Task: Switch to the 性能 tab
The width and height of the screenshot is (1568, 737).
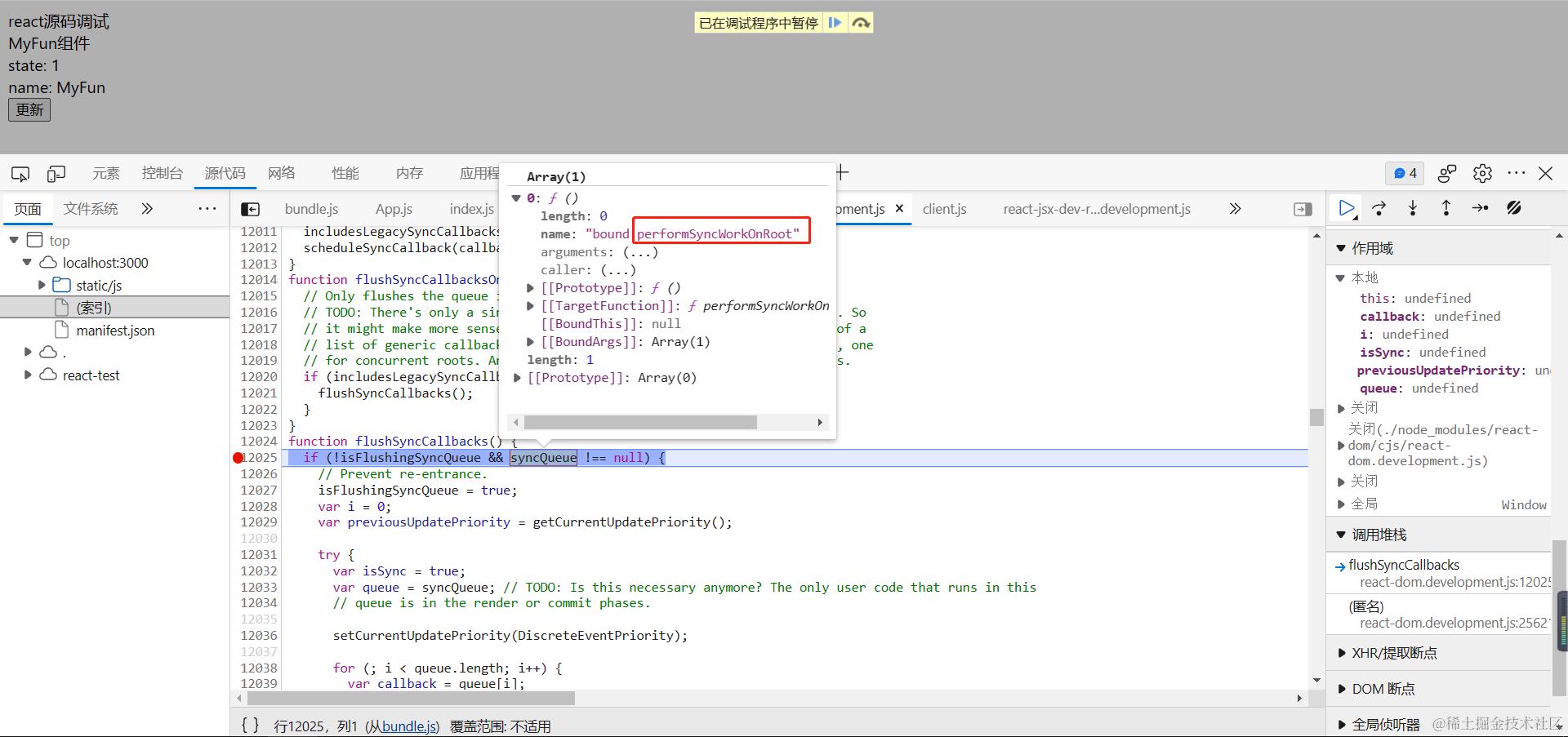Action: (345, 173)
